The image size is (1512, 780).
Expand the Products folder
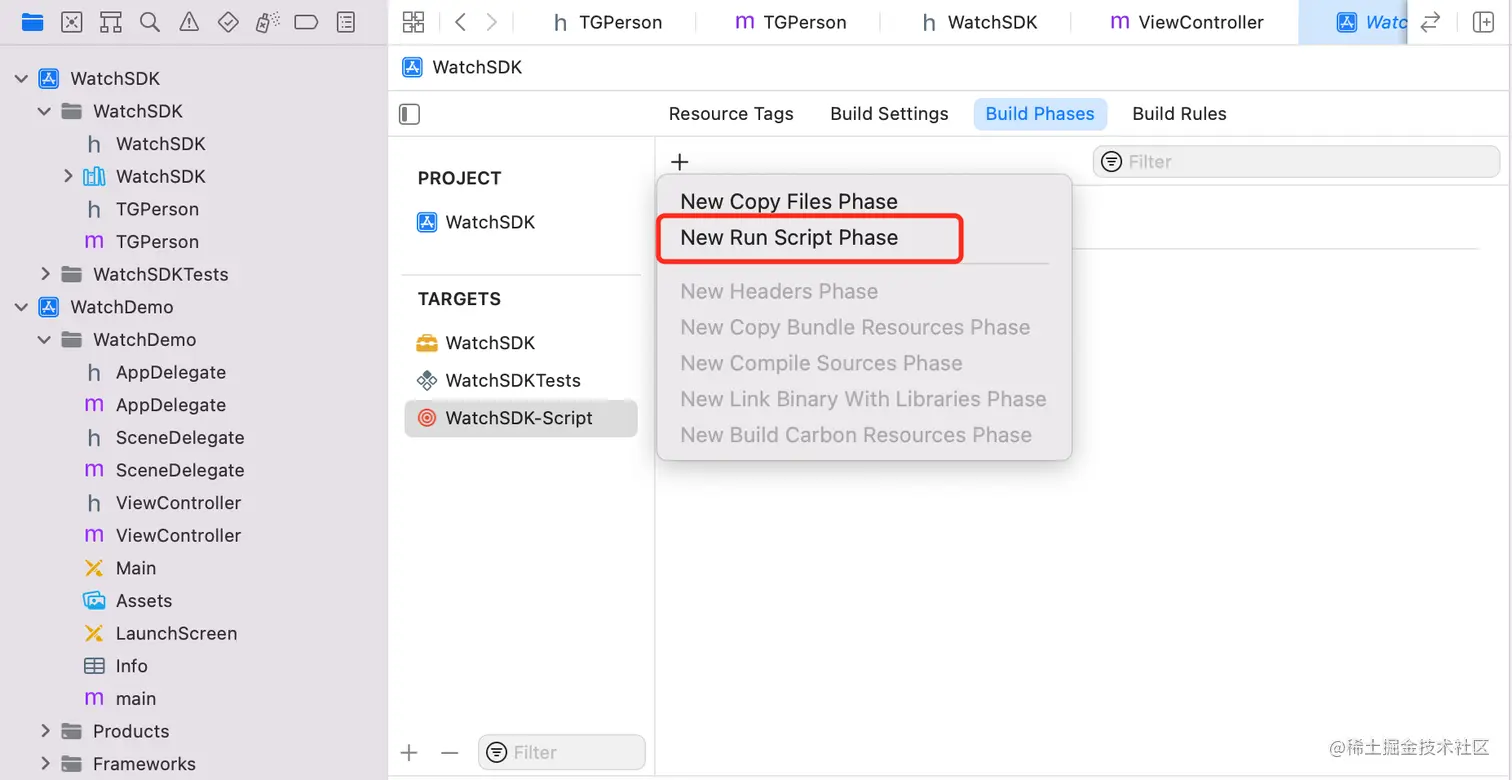click(x=45, y=731)
